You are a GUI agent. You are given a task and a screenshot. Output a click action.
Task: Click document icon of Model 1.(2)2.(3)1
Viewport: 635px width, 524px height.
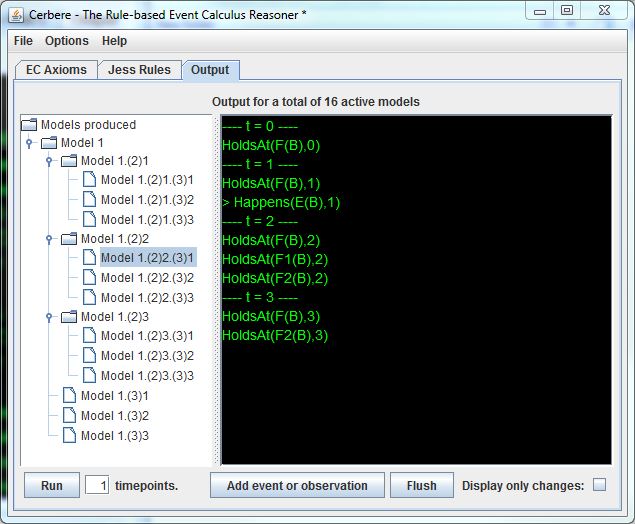[x=89, y=257]
